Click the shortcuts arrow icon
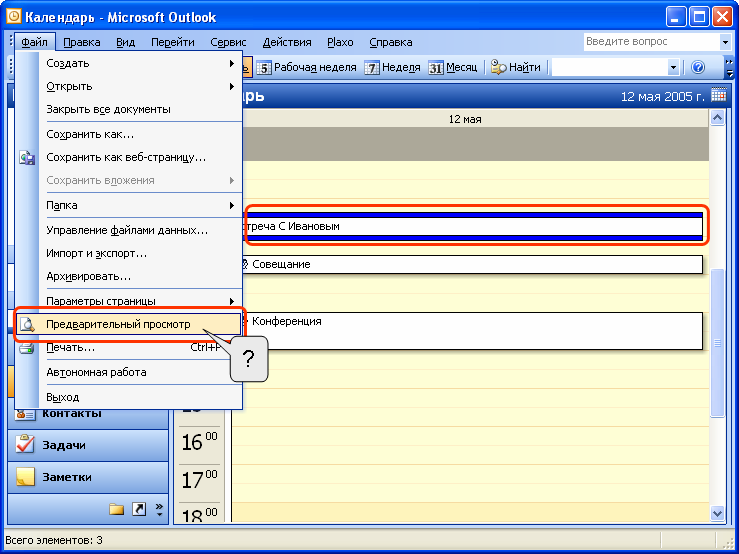Viewport: 739px width, 554px height. 139,509
